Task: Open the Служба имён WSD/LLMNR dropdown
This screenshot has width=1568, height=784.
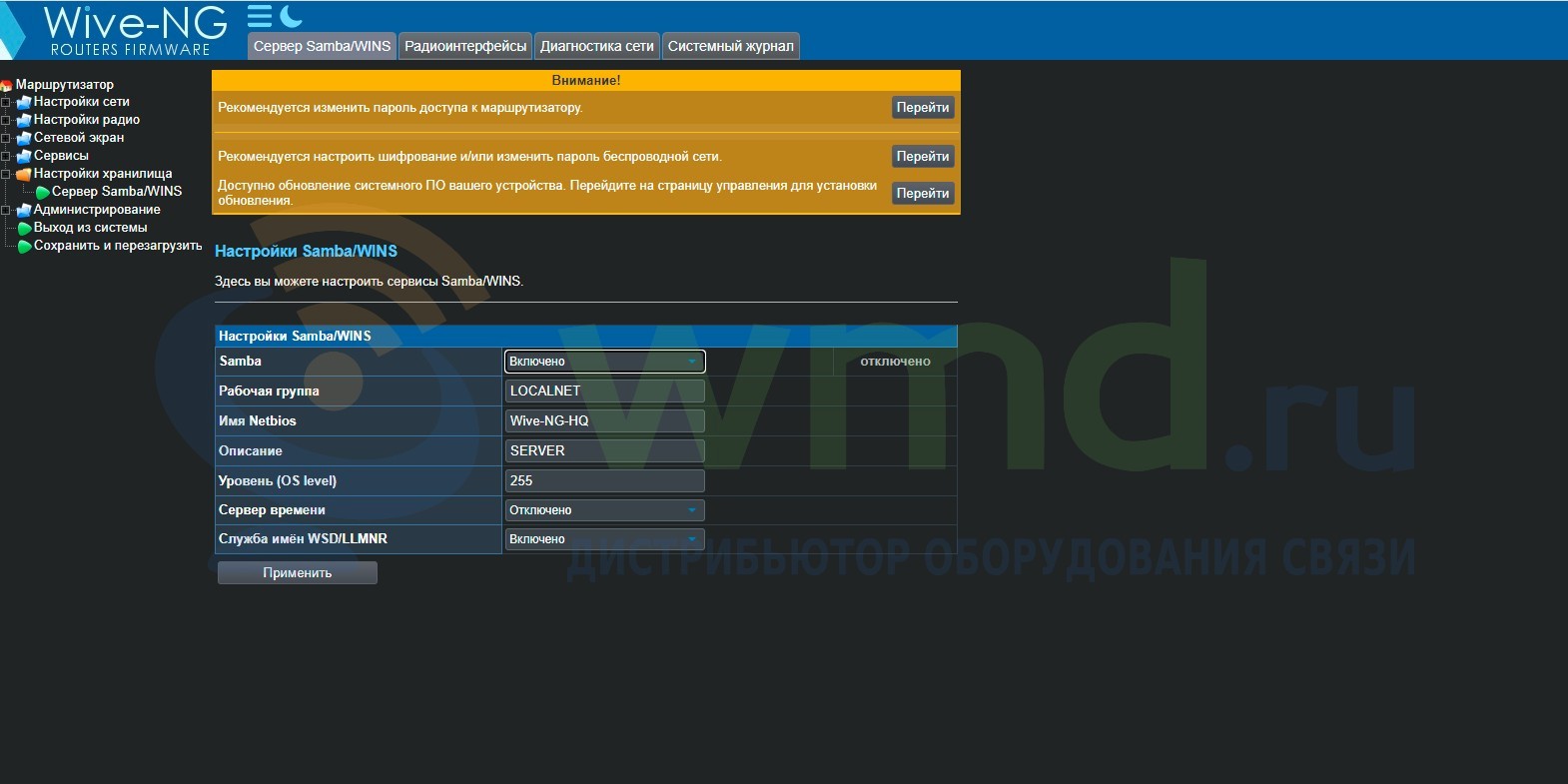Action: pyautogui.click(x=604, y=539)
